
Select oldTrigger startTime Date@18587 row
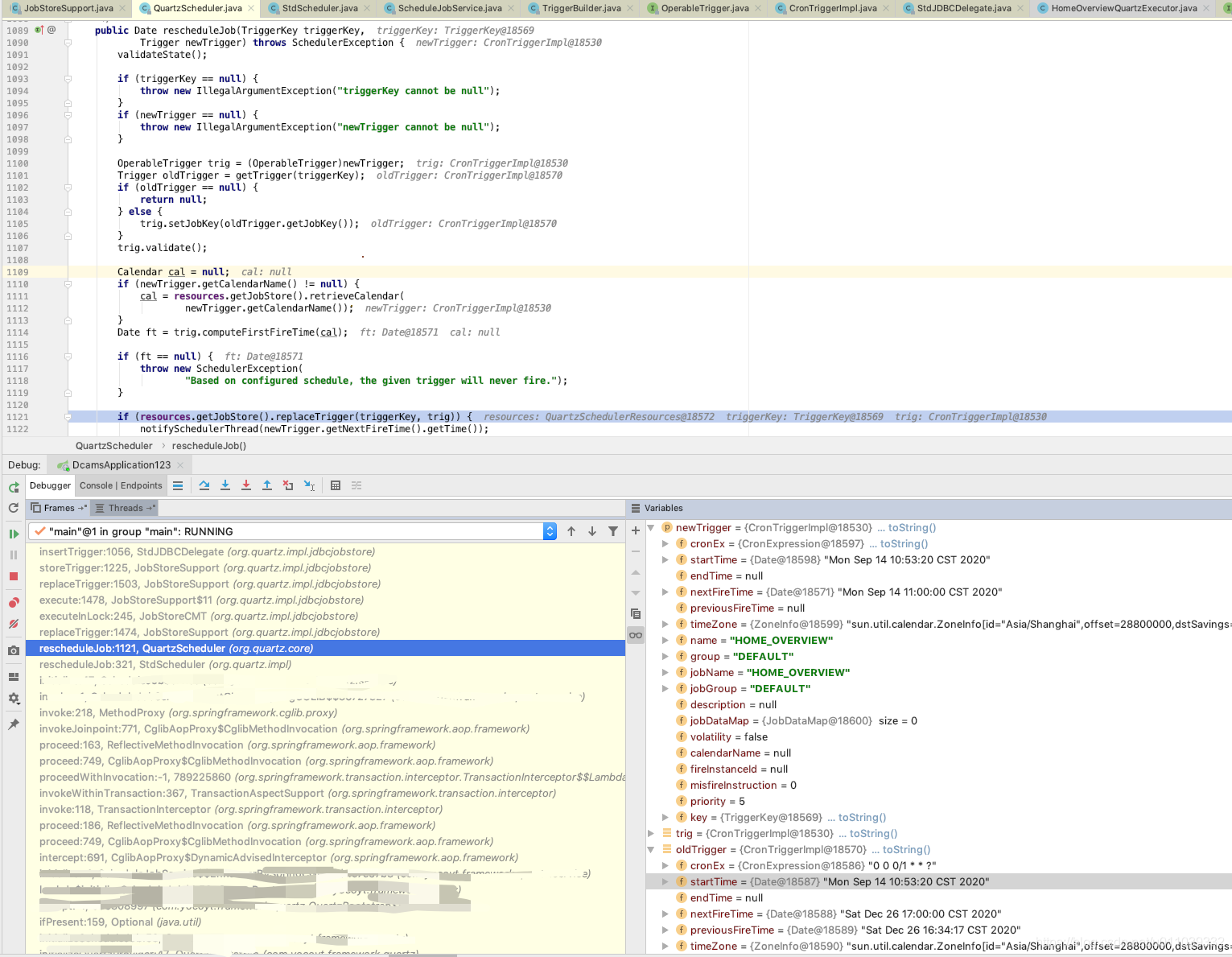click(x=938, y=881)
